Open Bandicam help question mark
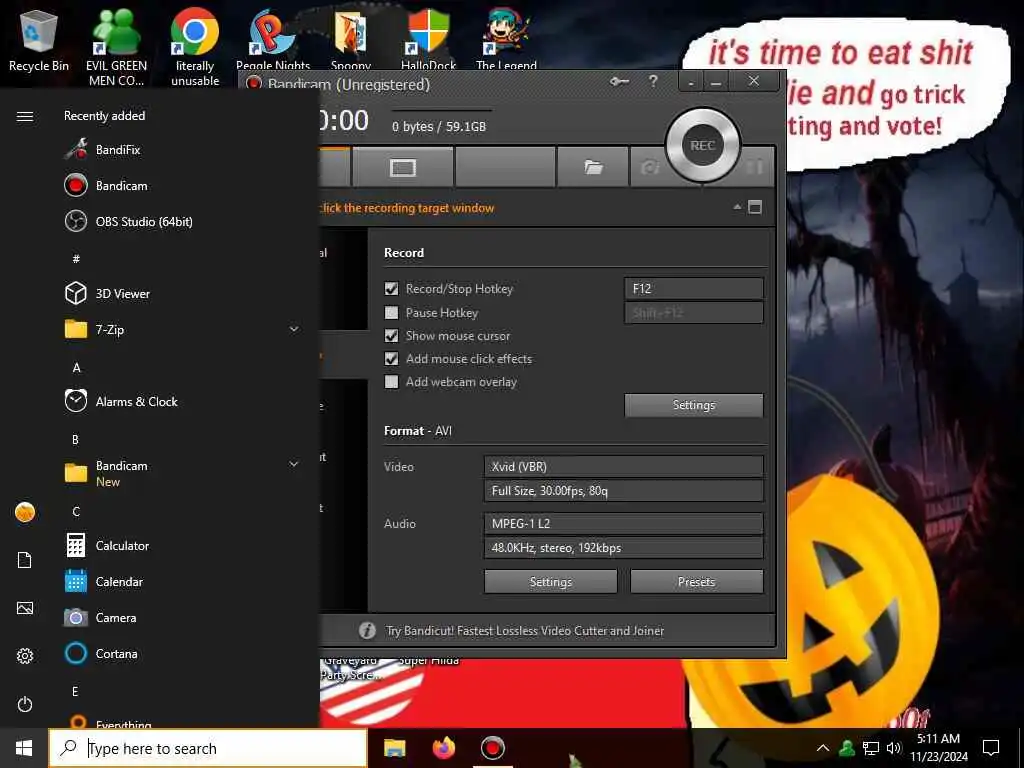This screenshot has height=768, width=1024. (x=653, y=81)
